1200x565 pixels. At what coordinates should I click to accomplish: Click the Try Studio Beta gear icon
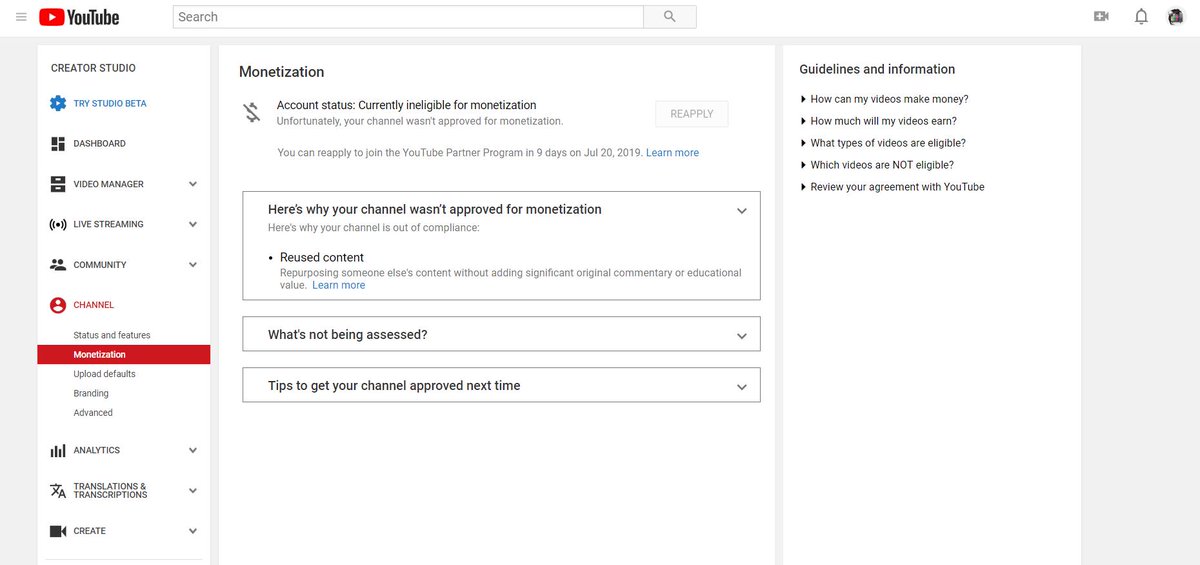point(58,103)
